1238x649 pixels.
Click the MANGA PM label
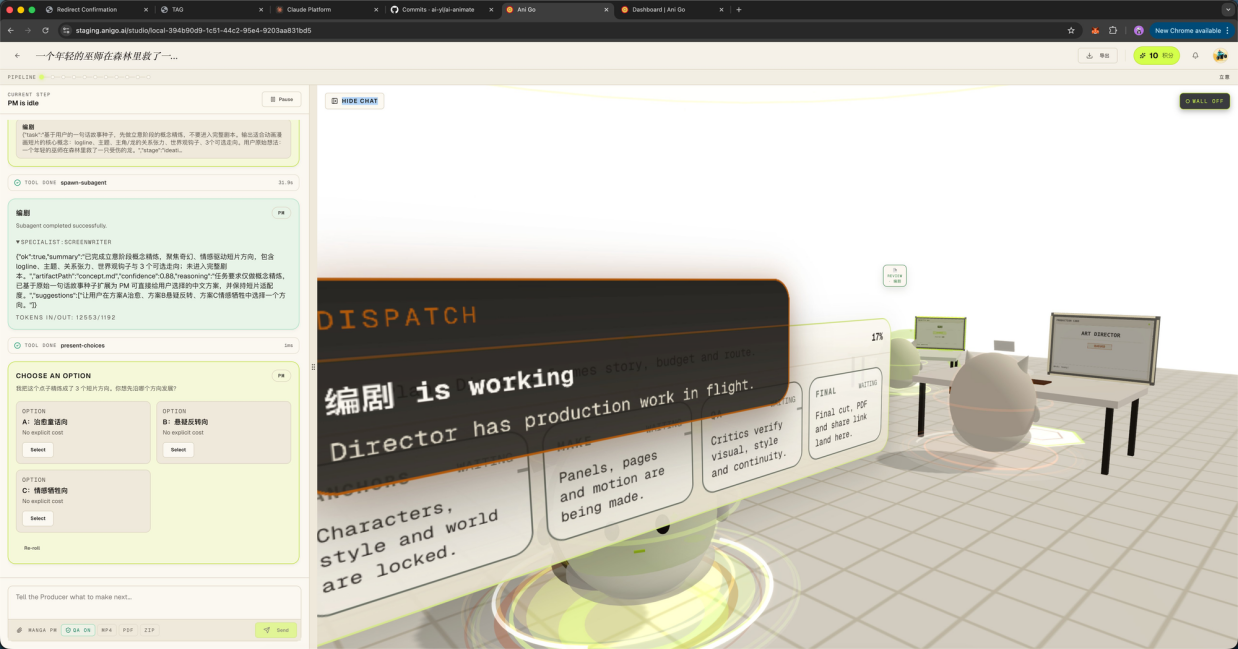[42, 630]
